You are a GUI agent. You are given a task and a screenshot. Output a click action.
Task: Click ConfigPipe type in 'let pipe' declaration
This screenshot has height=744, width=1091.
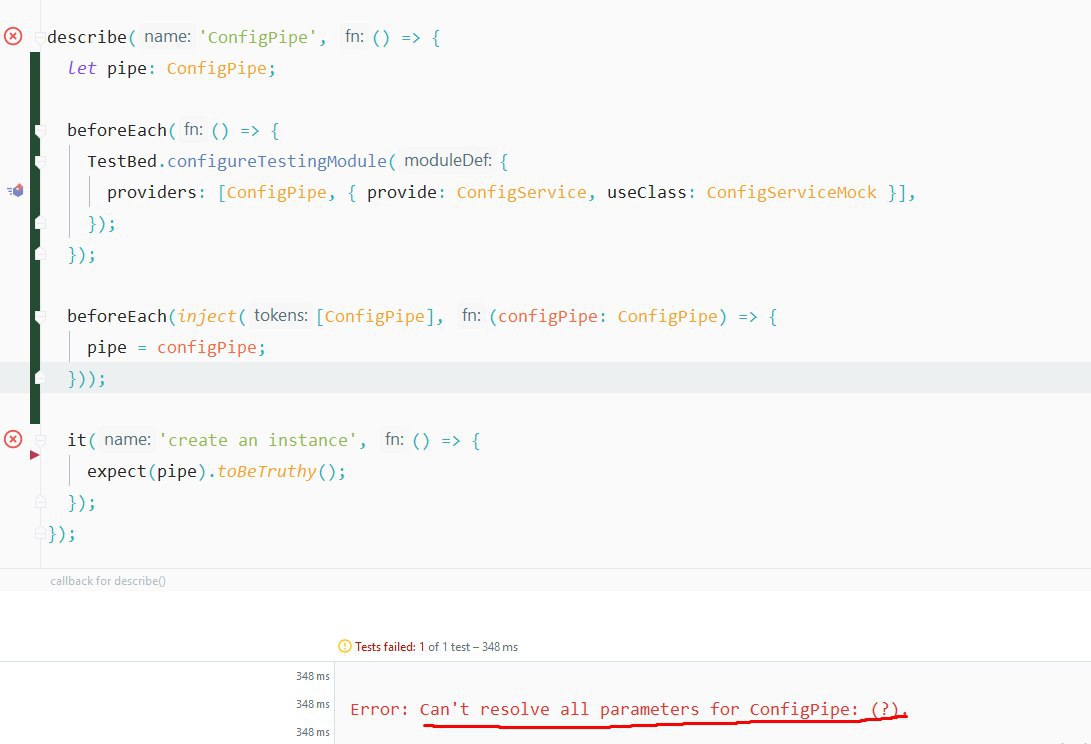216,68
